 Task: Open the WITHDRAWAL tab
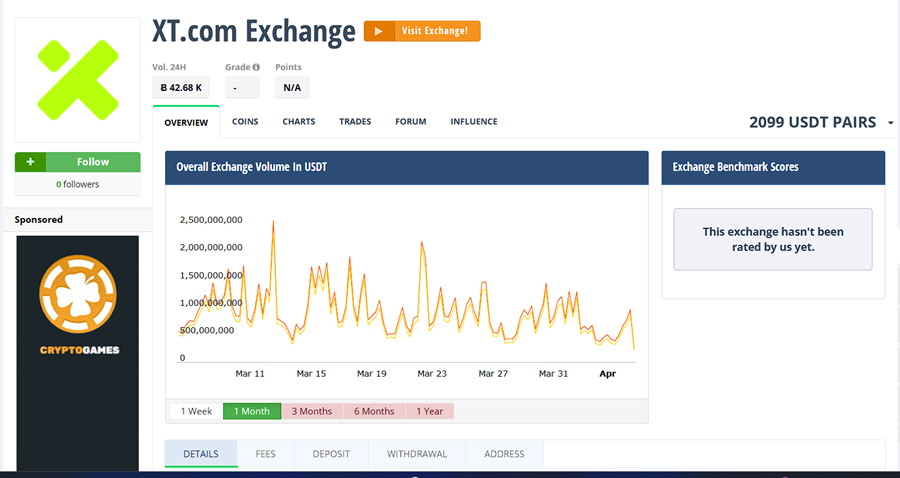(x=416, y=454)
